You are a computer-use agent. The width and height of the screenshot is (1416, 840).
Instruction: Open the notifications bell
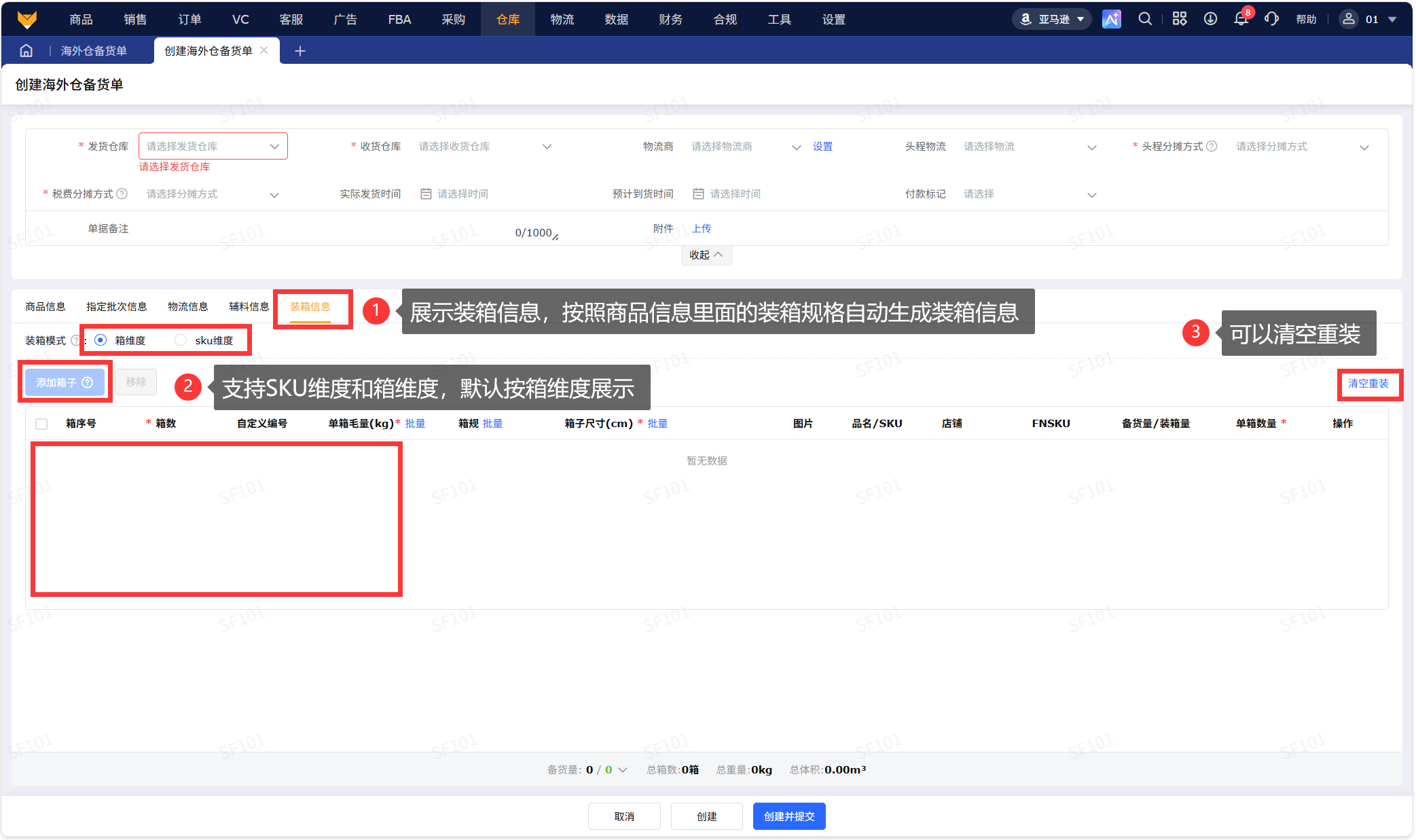click(1241, 19)
